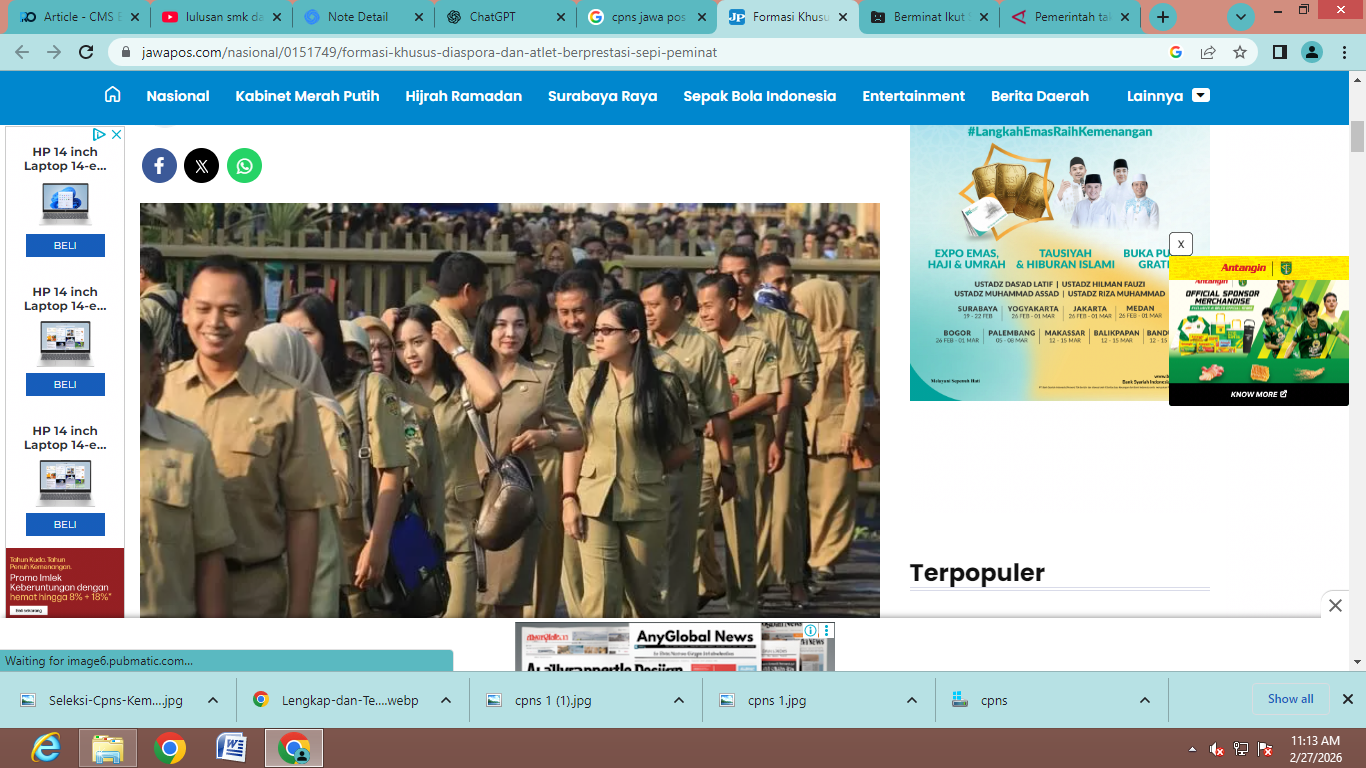Open the Entertainment section

[914, 96]
